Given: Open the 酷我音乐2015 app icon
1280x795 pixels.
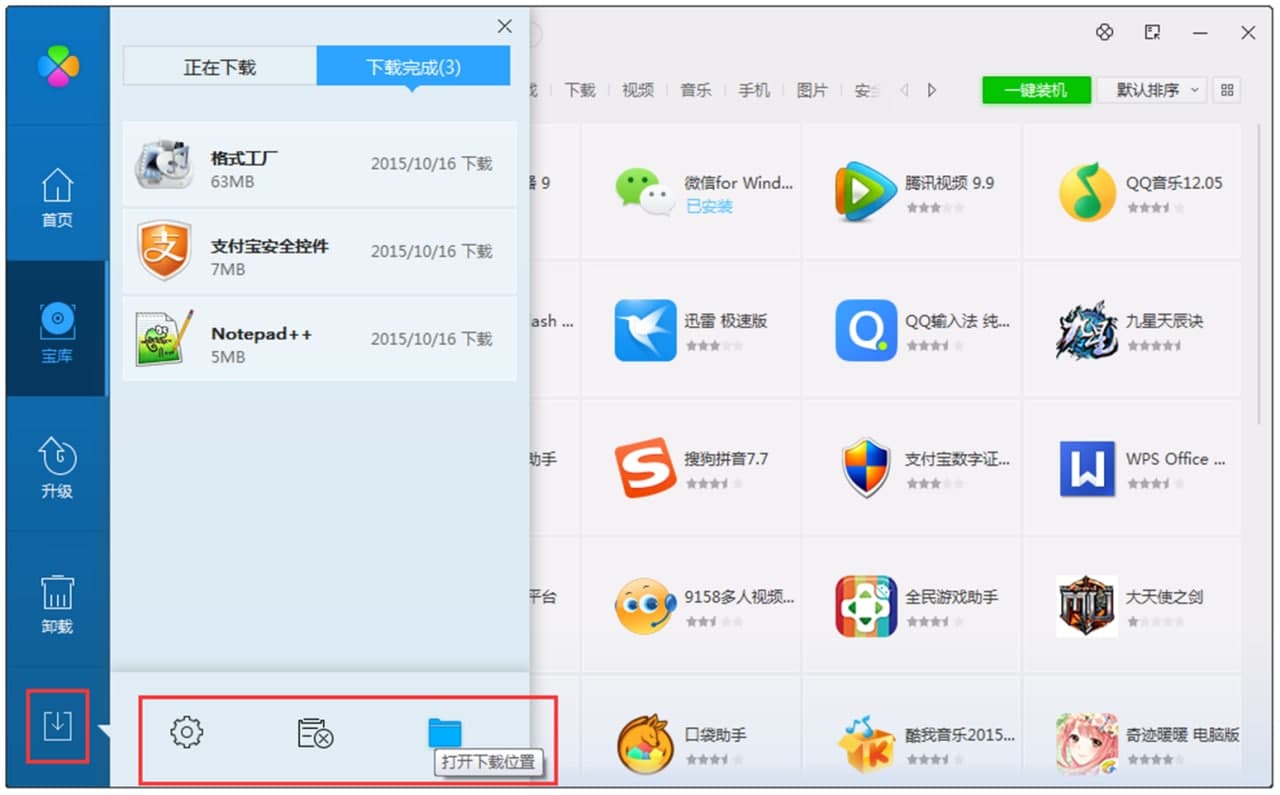Looking at the screenshot, I should click(x=866, y=743).
